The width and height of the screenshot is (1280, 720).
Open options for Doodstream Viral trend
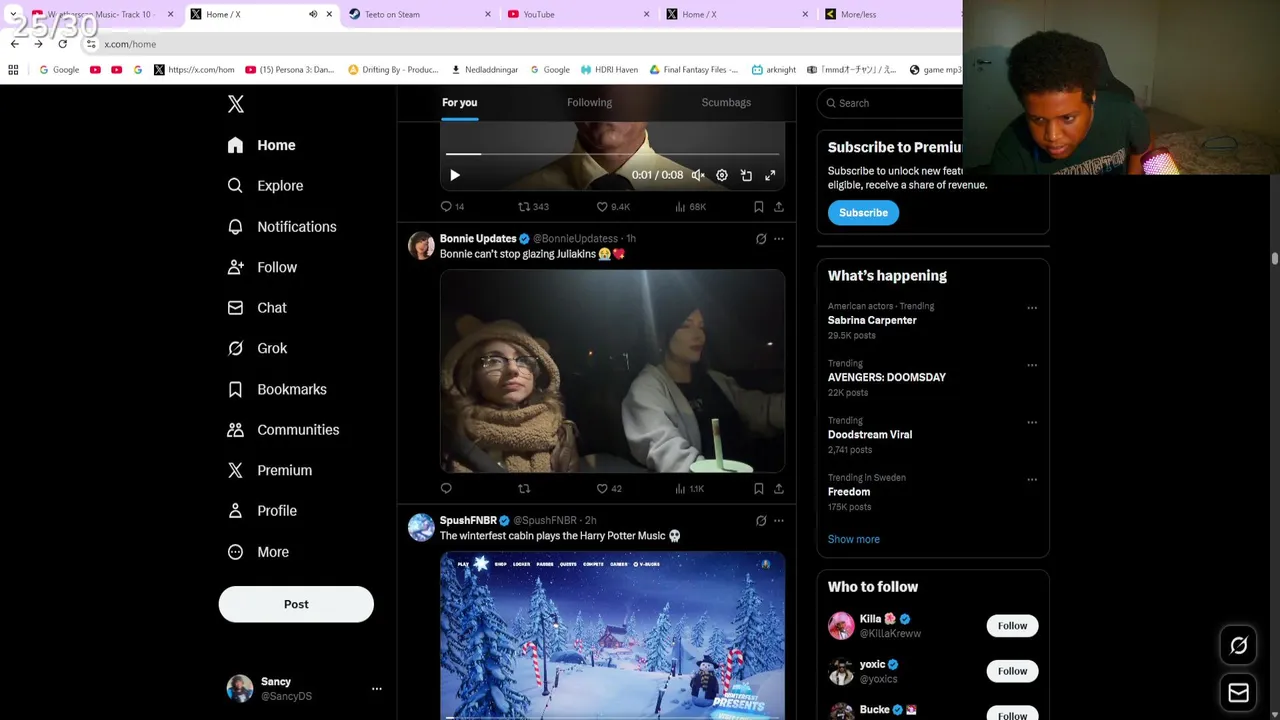(1032, 422)
